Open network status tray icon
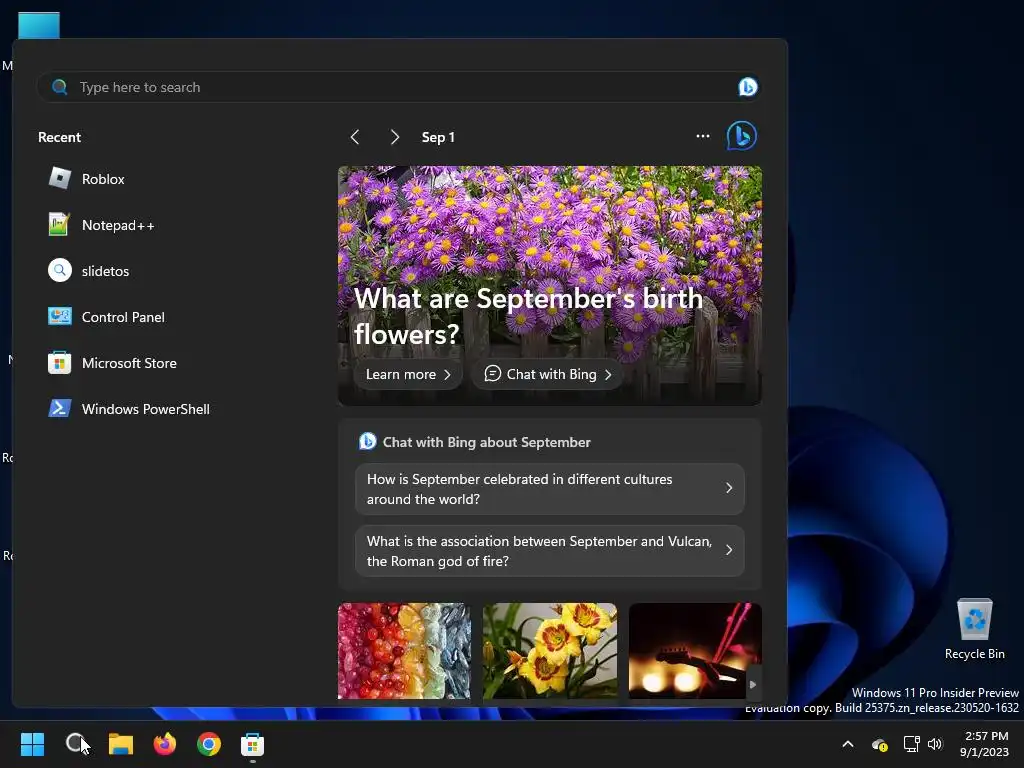The width and height of the screenshot is (1024, 768). [x=911, y=744]
